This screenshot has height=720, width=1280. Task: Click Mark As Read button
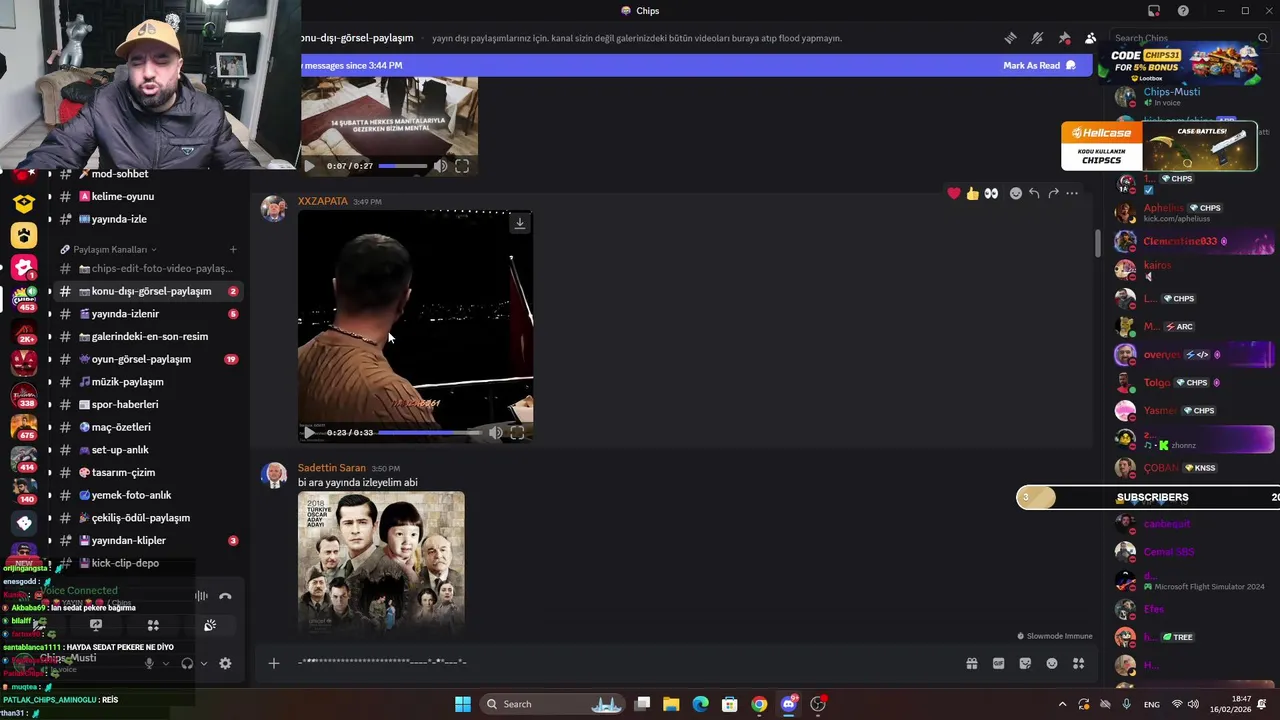pos(1039,65)
